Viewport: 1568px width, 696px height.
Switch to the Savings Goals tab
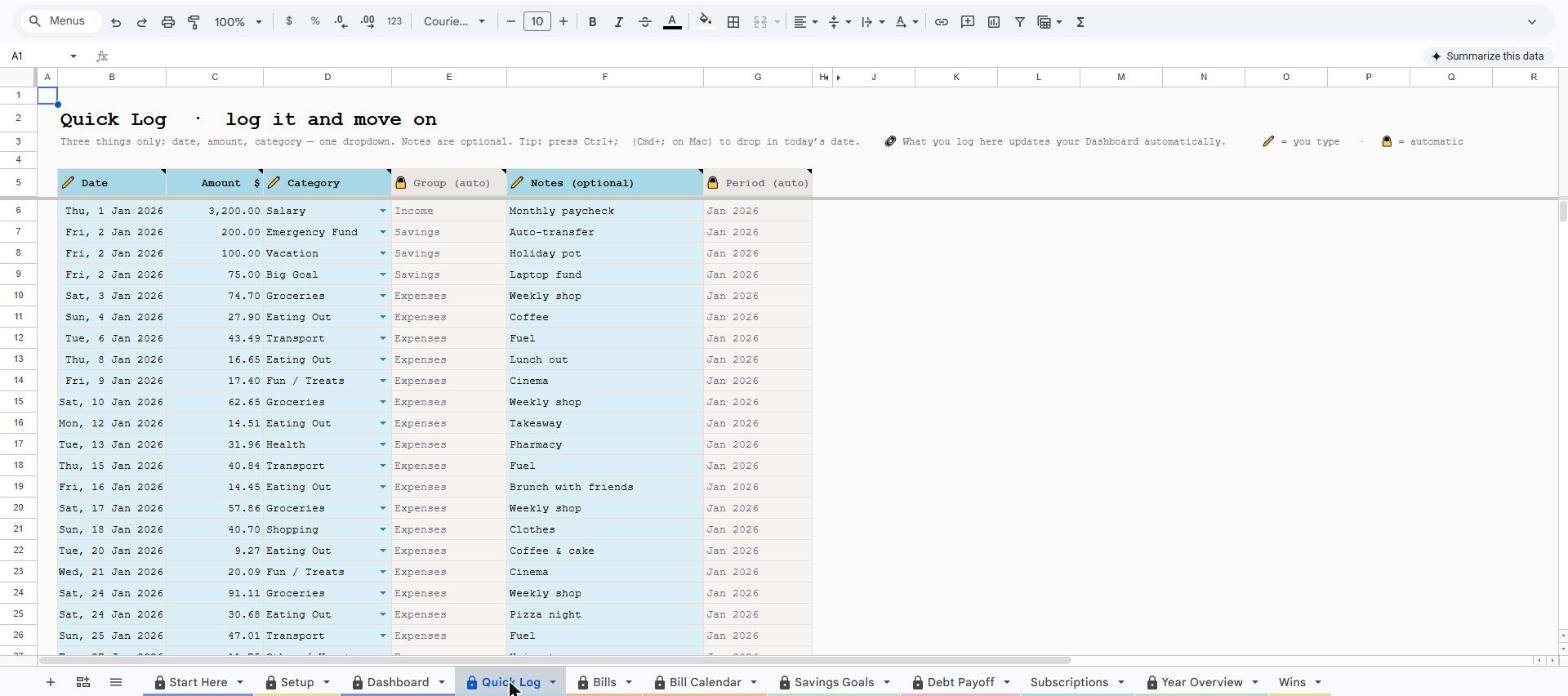pyautogui.click(x=834, y=682)
